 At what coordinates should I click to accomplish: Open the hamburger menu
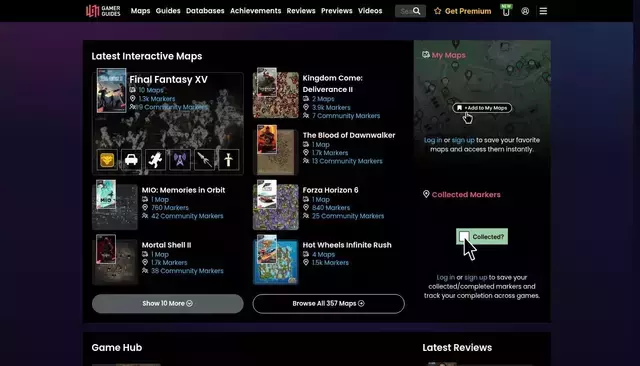[x=543, y=11]
